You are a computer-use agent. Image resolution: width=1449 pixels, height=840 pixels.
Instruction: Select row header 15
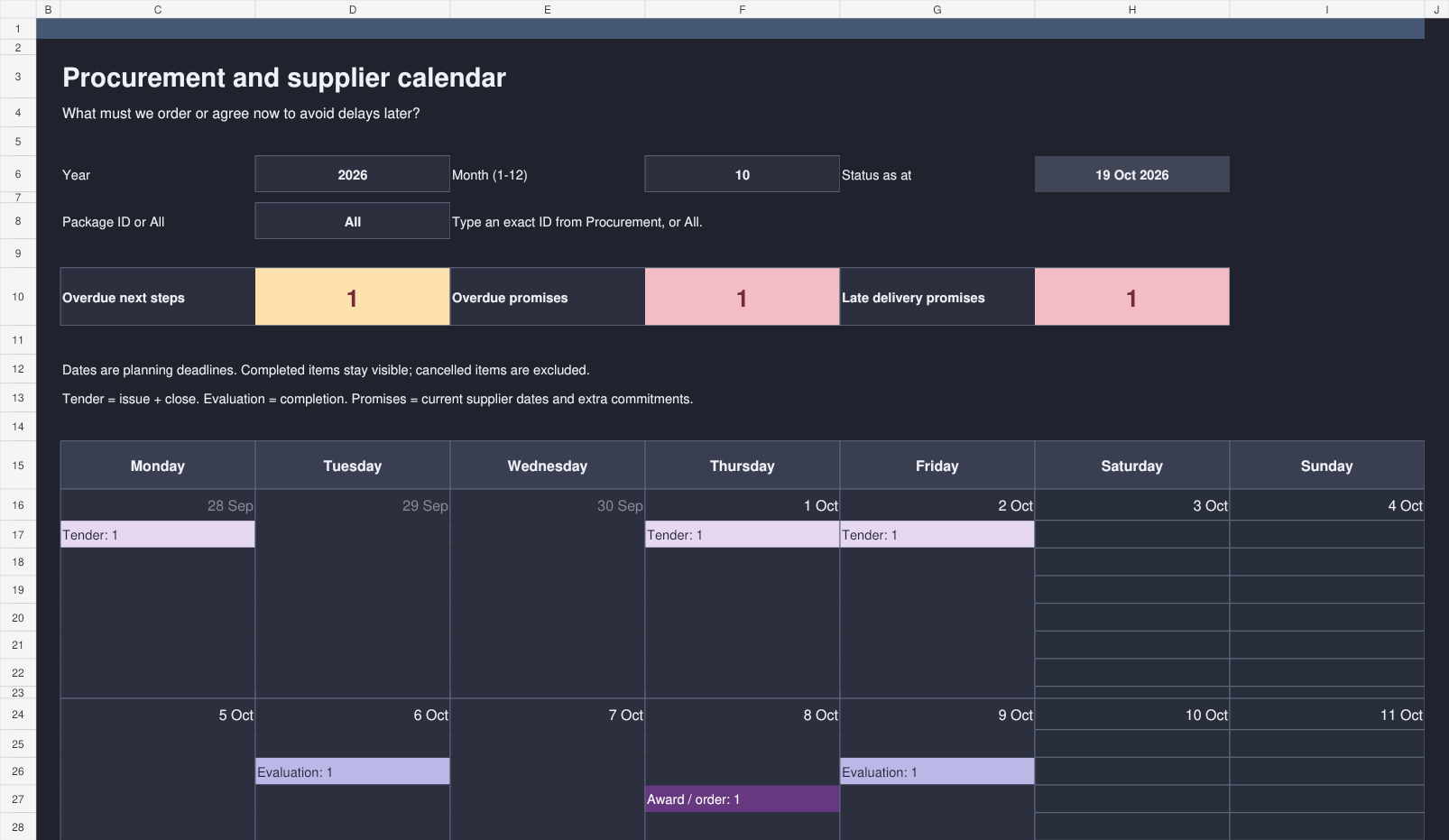[18, 466]
